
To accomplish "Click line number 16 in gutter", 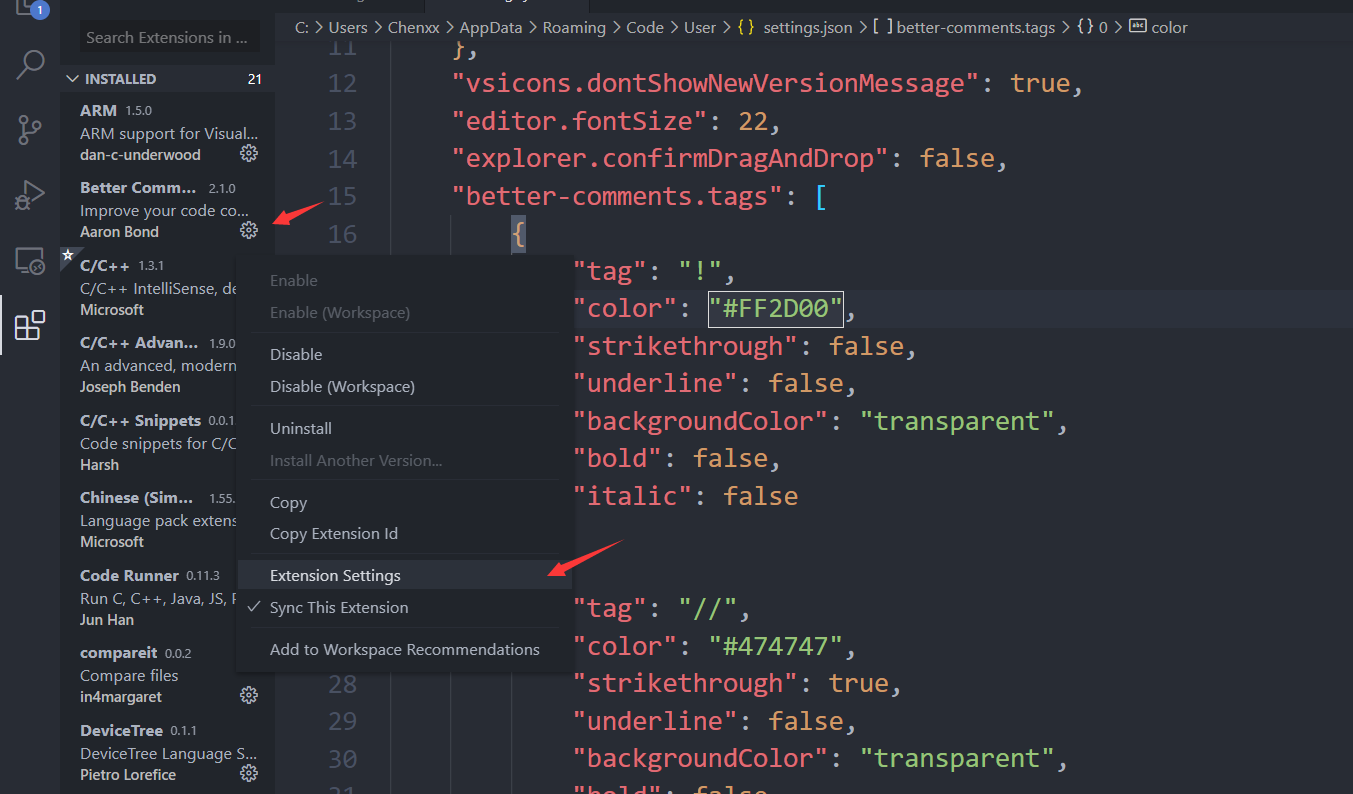I will click(342, 234).
